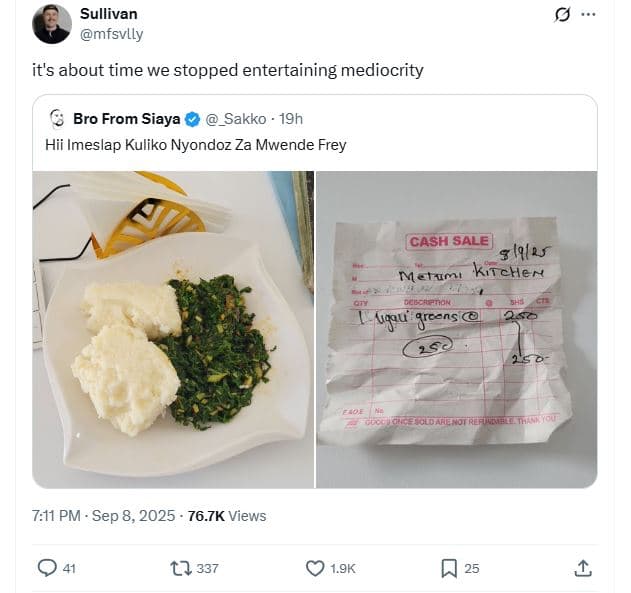Visit the @mfsvlly handle
Screen dimensions: 631x593
(x=111, y=33)
